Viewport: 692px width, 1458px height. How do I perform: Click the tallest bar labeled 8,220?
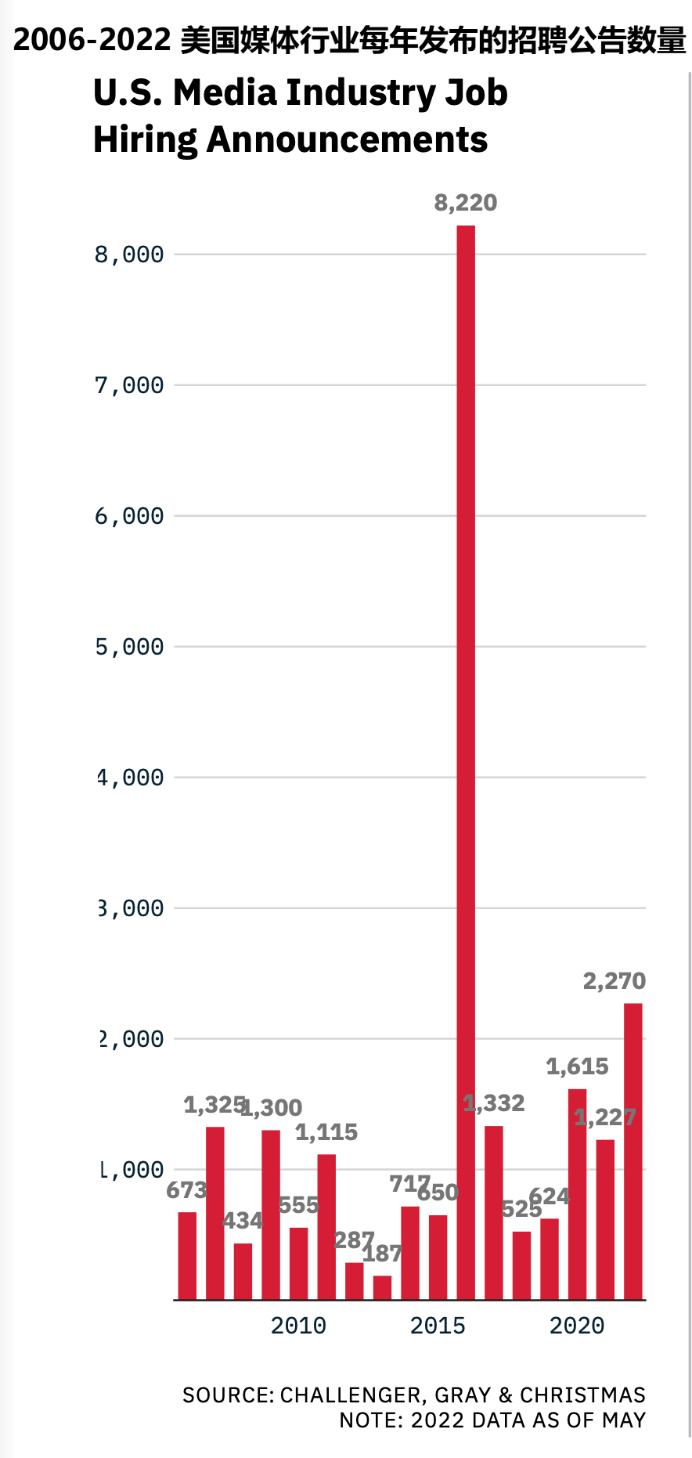[466, 762]
